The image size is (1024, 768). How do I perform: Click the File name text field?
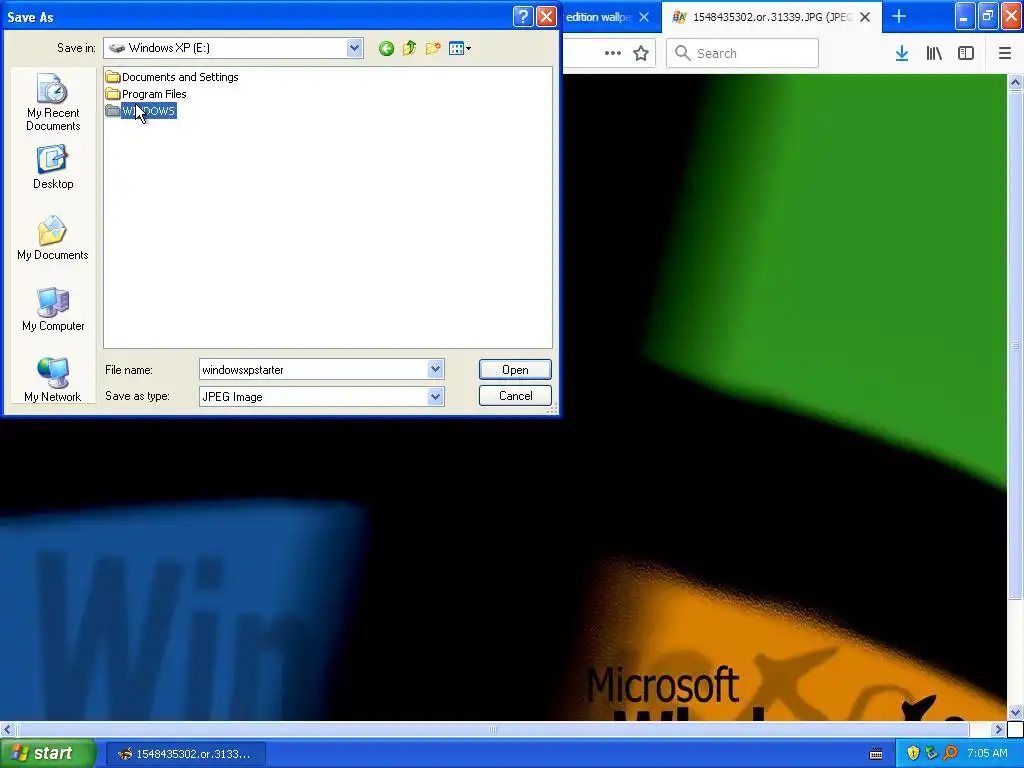[x=313, y=370]
